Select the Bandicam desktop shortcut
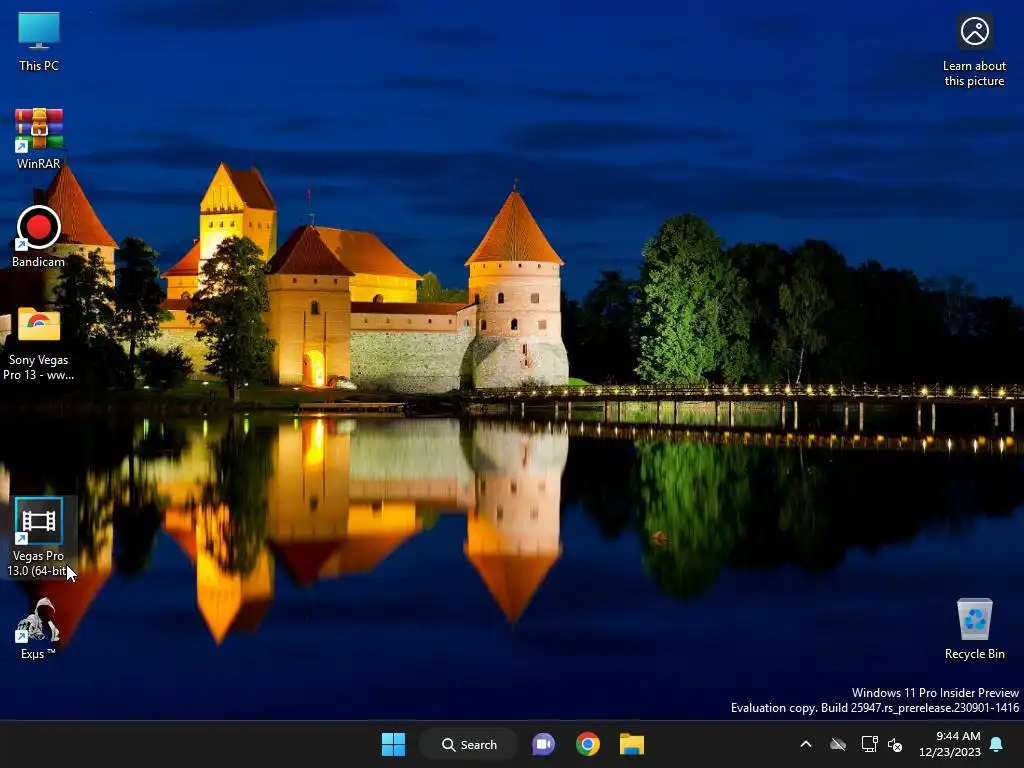This screenshot has height=768, width=1024. point(39,237)
